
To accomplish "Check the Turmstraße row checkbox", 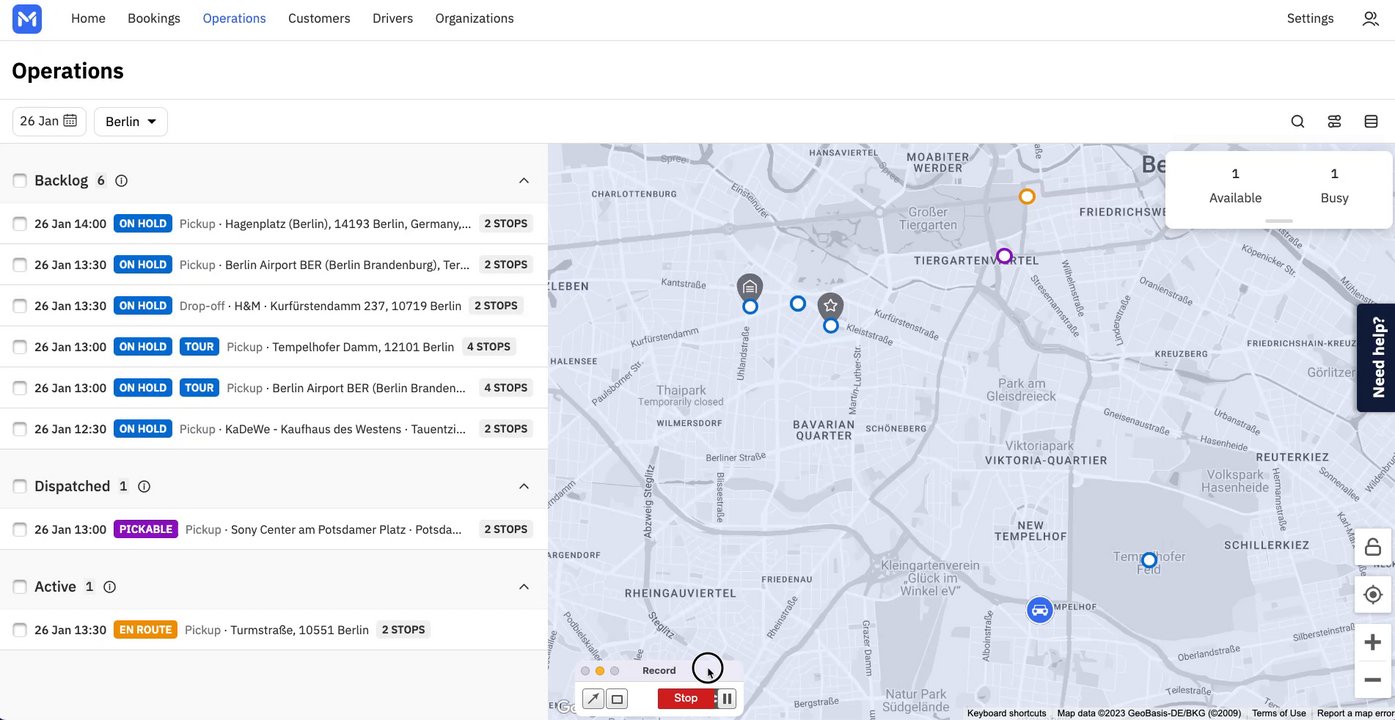I will 20,631.
